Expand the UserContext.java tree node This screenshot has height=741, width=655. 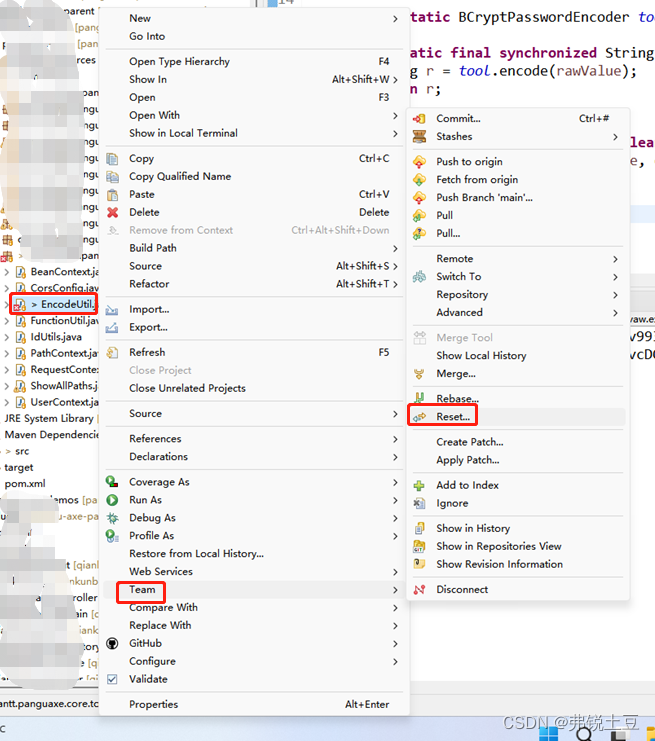coord(6,403)
